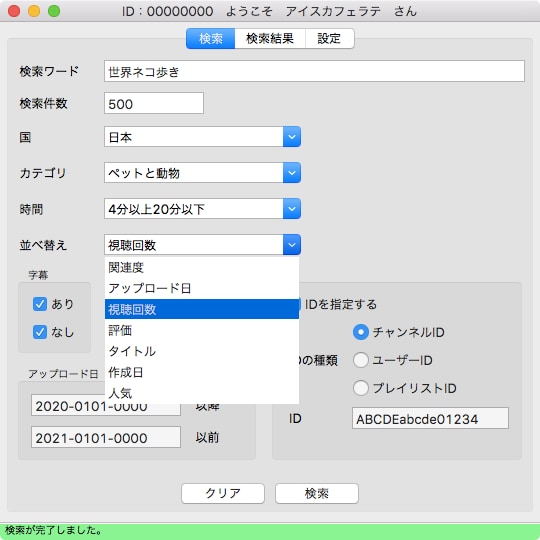The width and height of the screenshot is (540, 540).
Task: Select 視聴回数 highlighted option
Action: (x=202, y=309)
